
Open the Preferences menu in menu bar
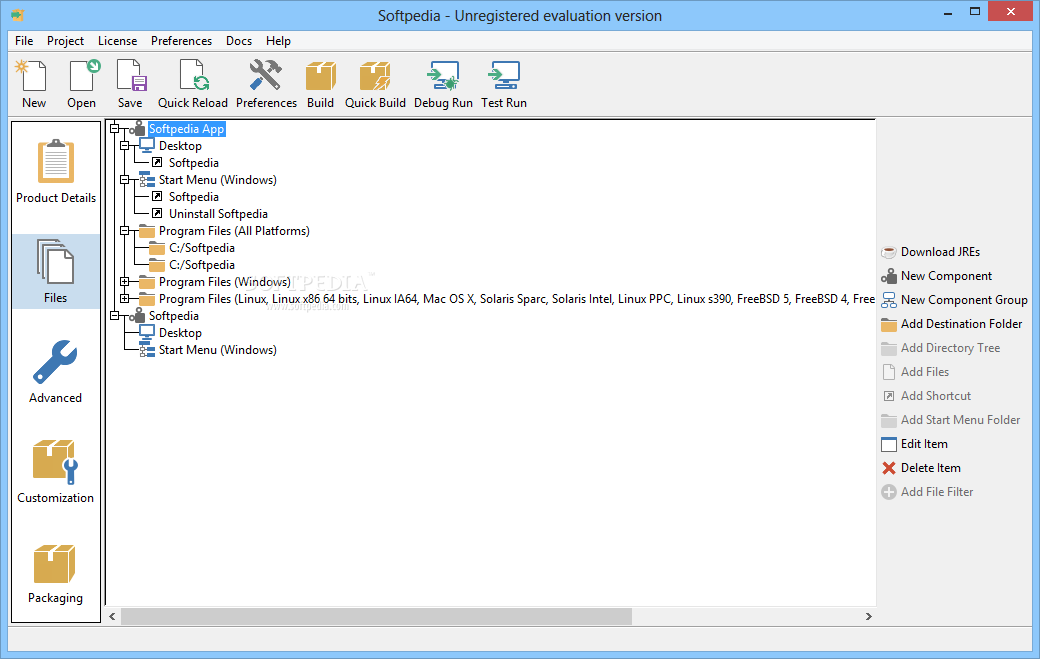point(181,40)
